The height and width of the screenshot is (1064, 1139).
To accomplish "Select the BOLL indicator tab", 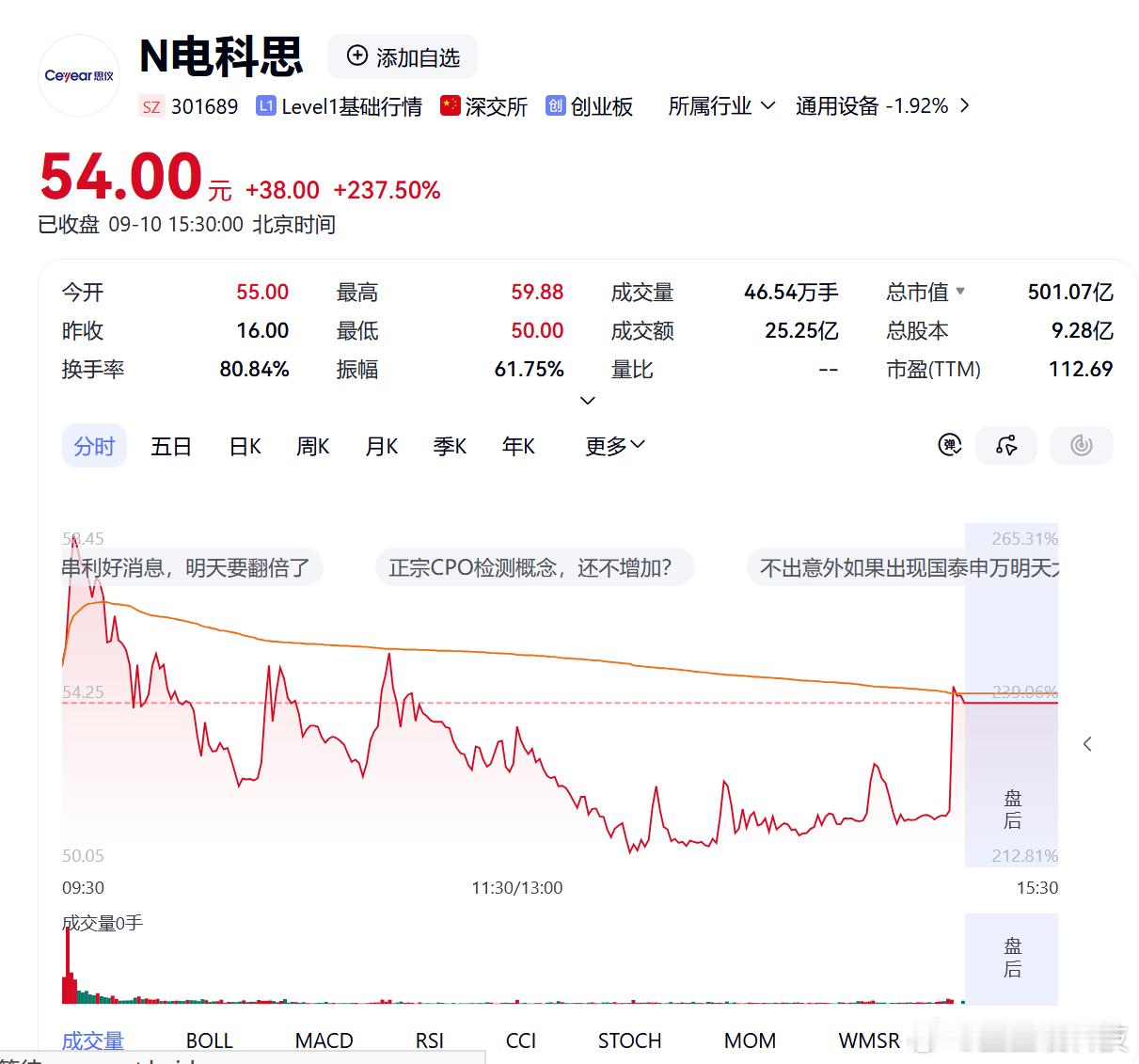I will tap(209, 1040).
